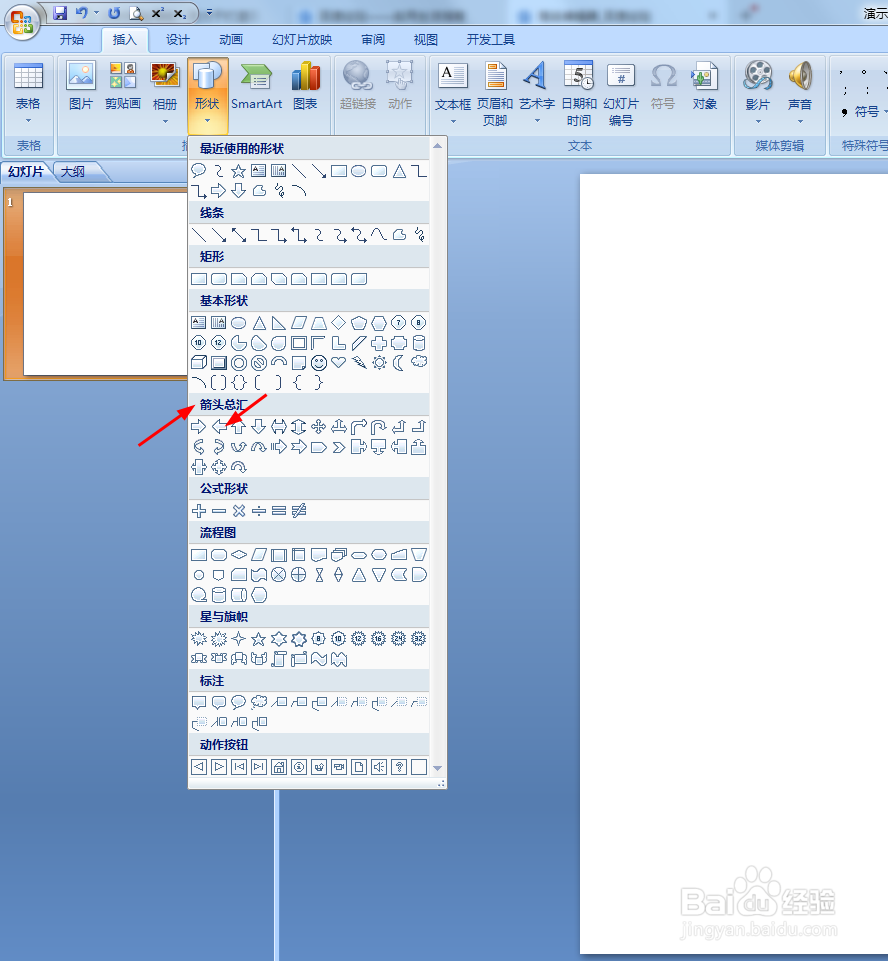Select the Sound action button shape
Viewport: 888px width, 961px height.
coord(379,767)
